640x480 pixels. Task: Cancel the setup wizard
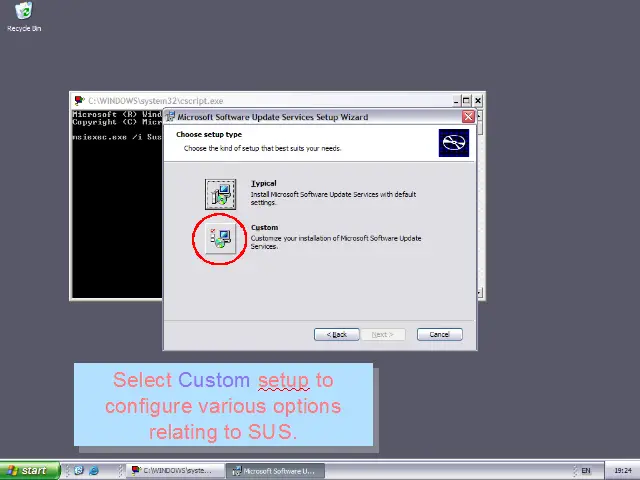(440, 334)
